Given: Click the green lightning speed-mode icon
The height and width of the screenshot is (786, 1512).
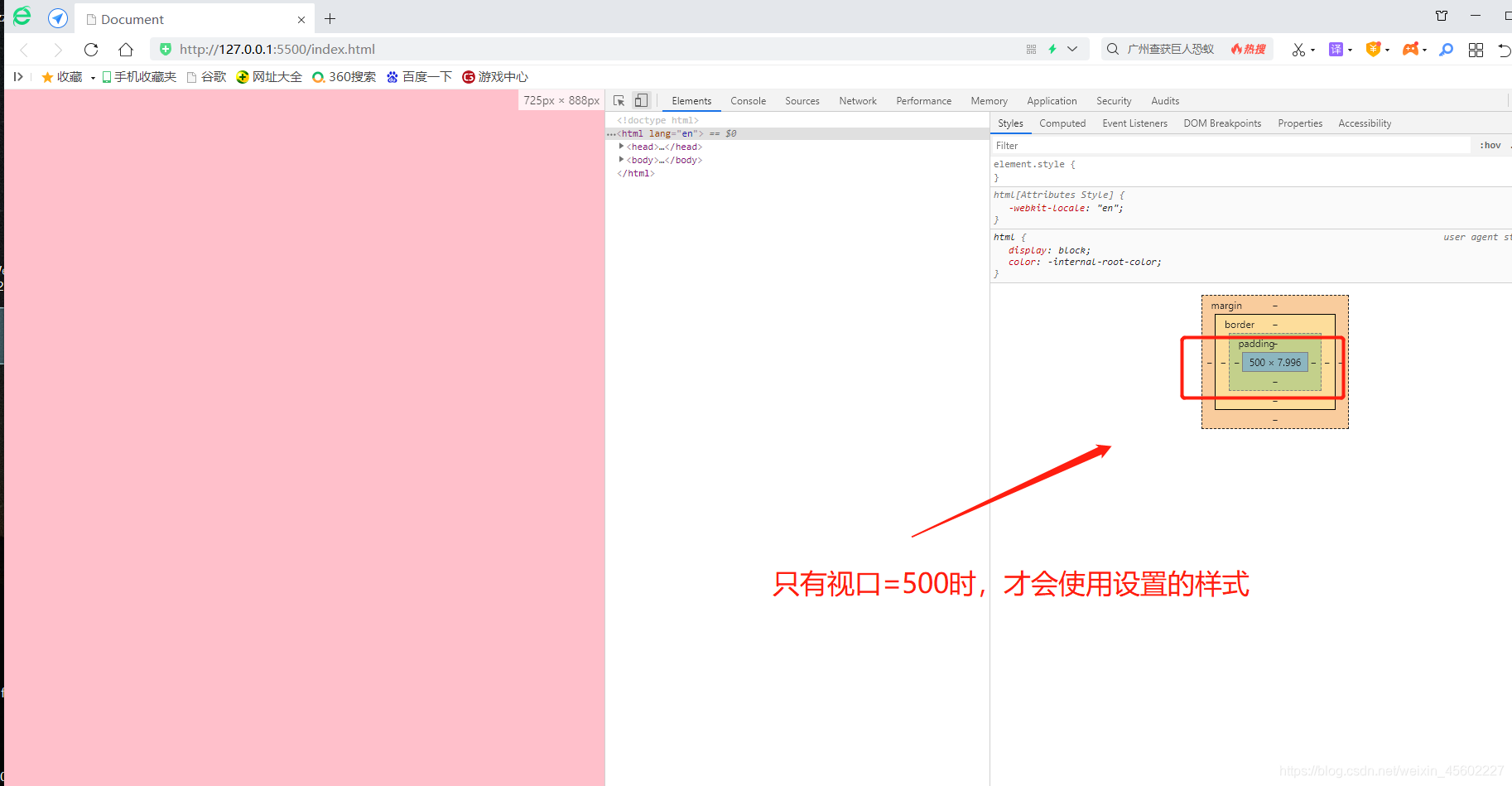Looking at the screenshot, I should tap(1052, 50).
